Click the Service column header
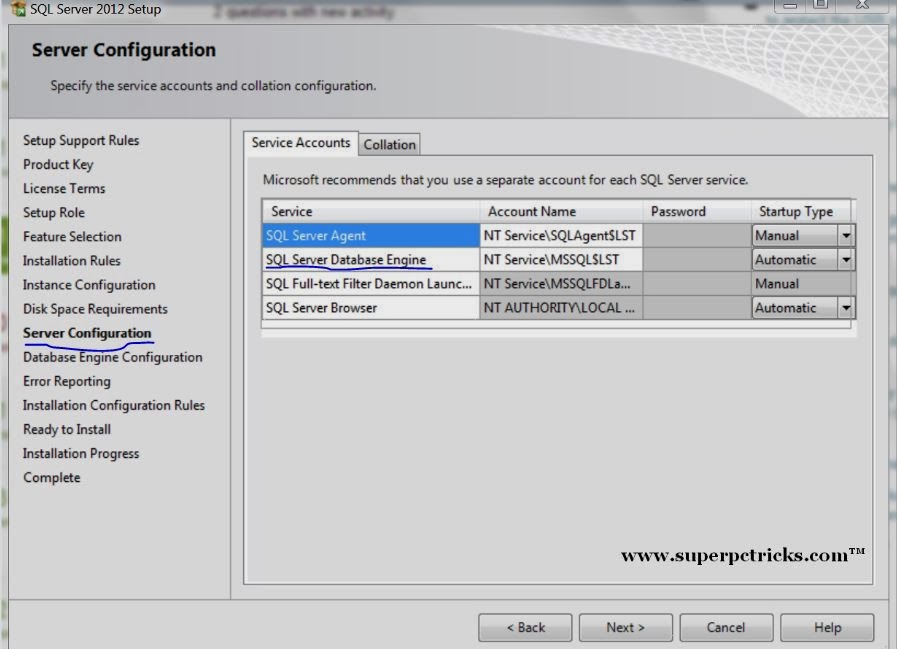Viewport: 897px width, 649px height. coord(371,211)
